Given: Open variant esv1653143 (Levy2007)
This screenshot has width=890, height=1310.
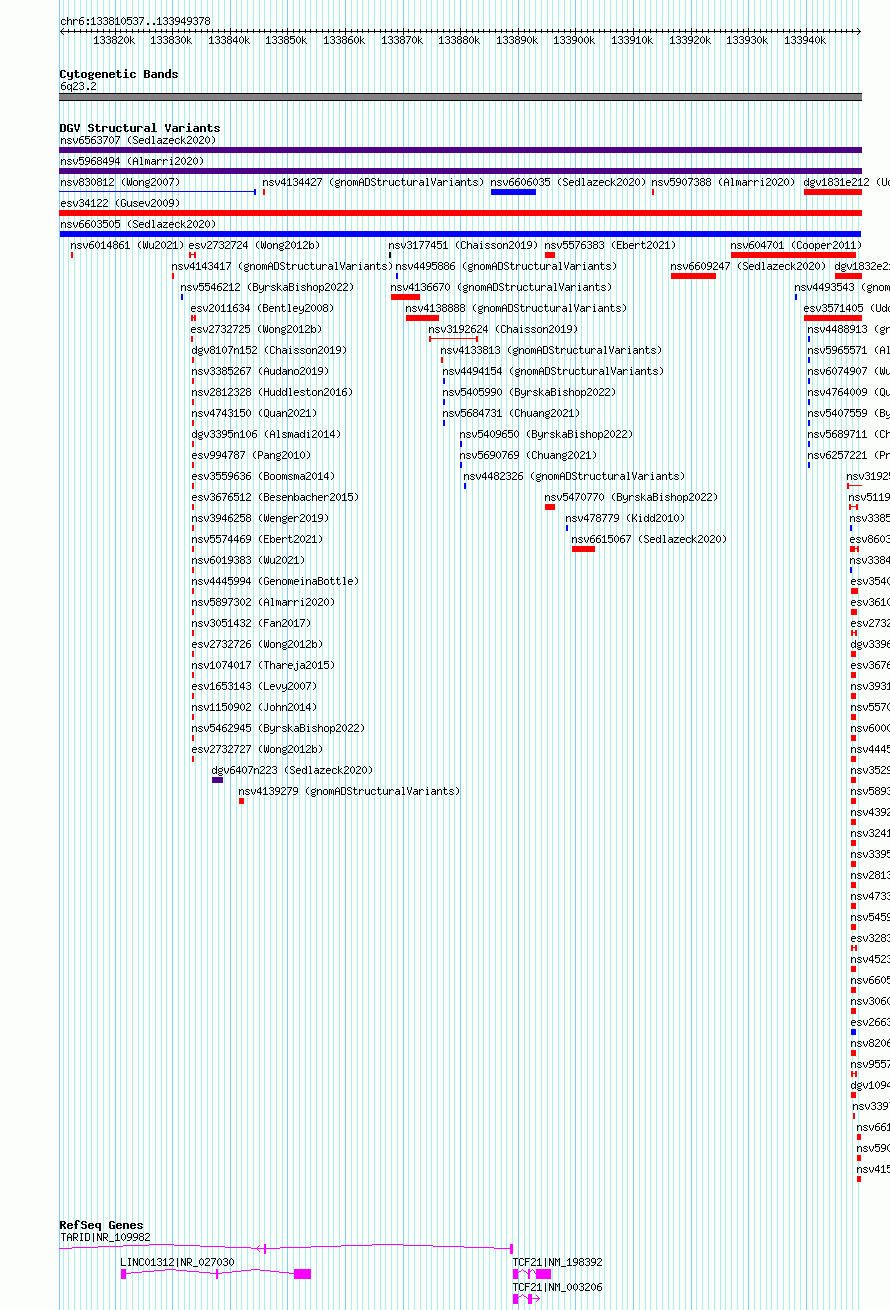Looking at the screenshot, I should (254, 686).
